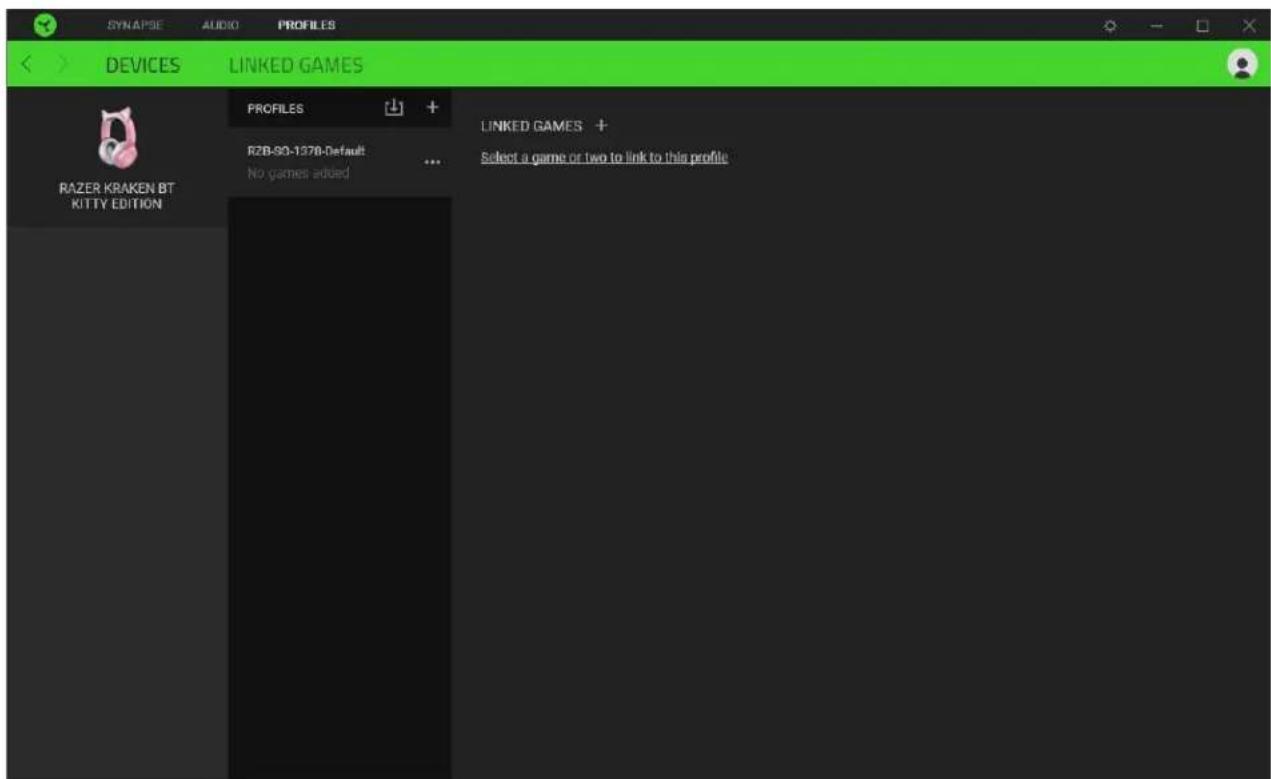
Task: Select the Profiles tab
Action: pyautogui.click(x=306, y=24)
